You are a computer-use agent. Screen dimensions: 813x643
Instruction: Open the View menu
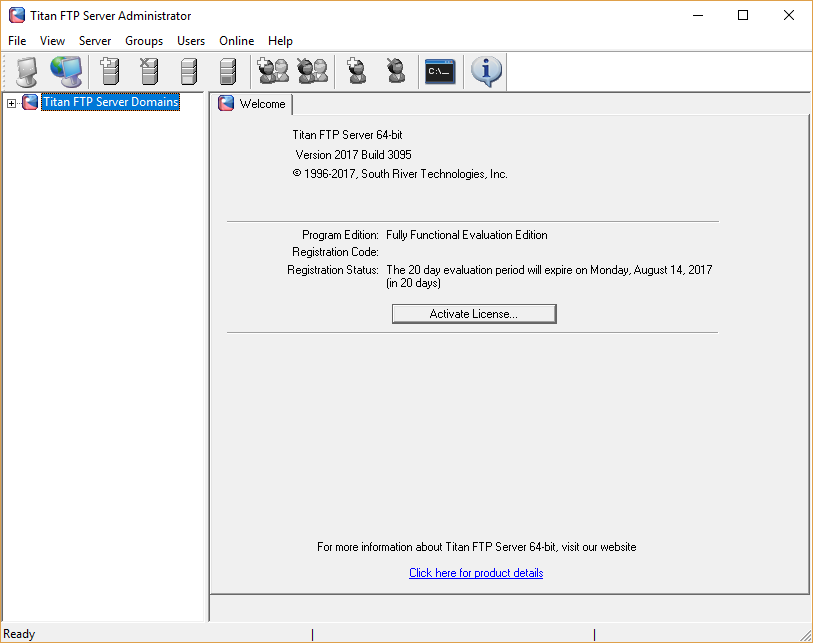pos(52,40)
